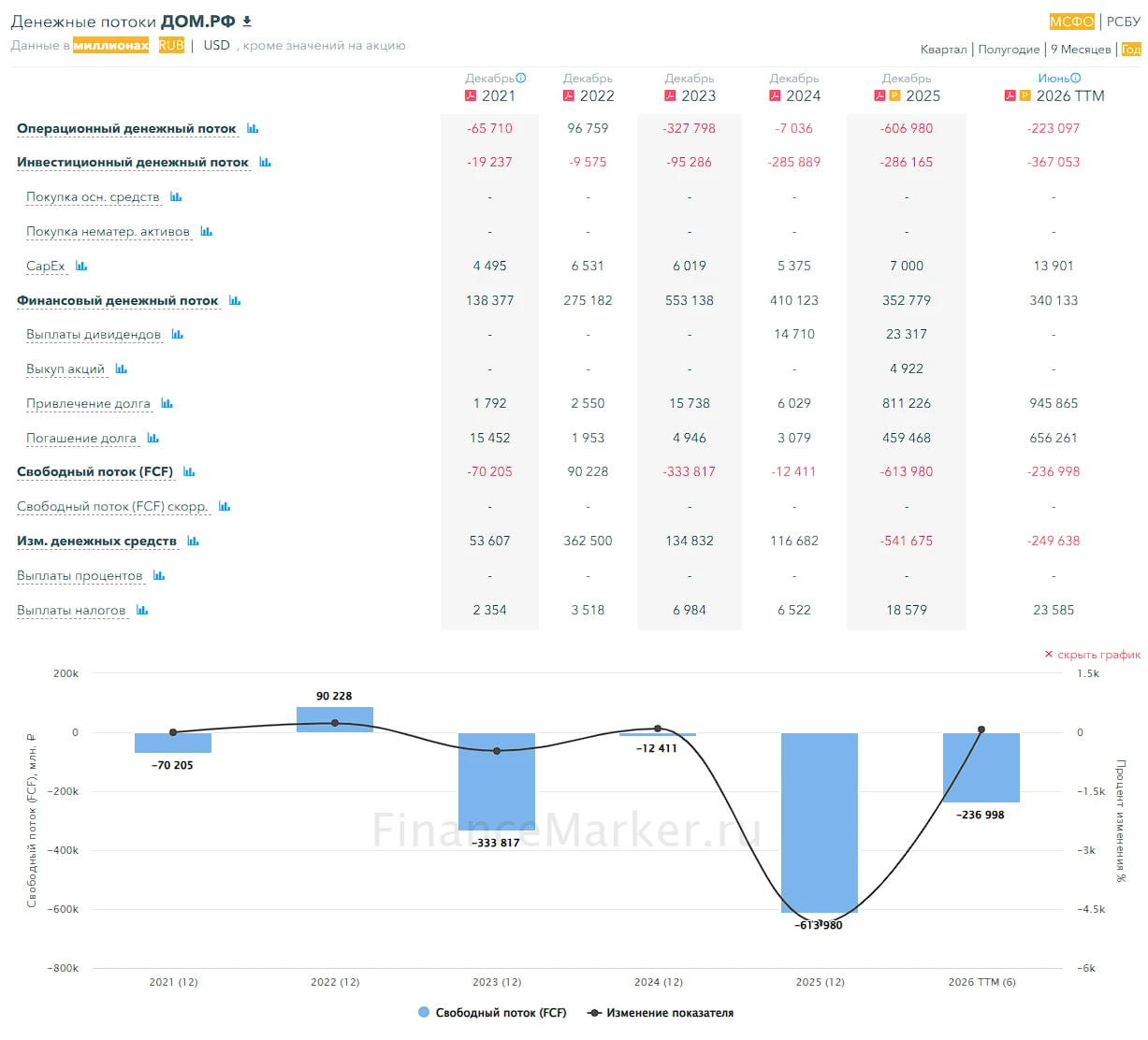The height and width of the screenshot is (1040, 1148).
Task: Switch to the Квартал period view
Action: pyautogui.click(x=943, y=49)
